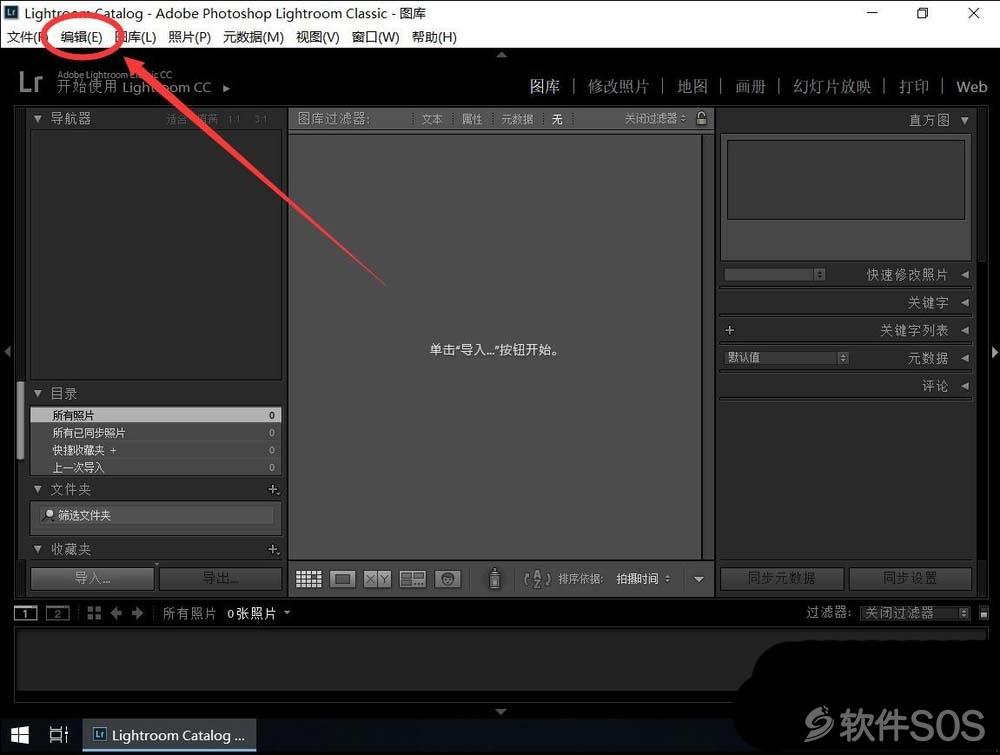Select the 属性 library filter
The image size is (1000, 755).
[472, 119]
